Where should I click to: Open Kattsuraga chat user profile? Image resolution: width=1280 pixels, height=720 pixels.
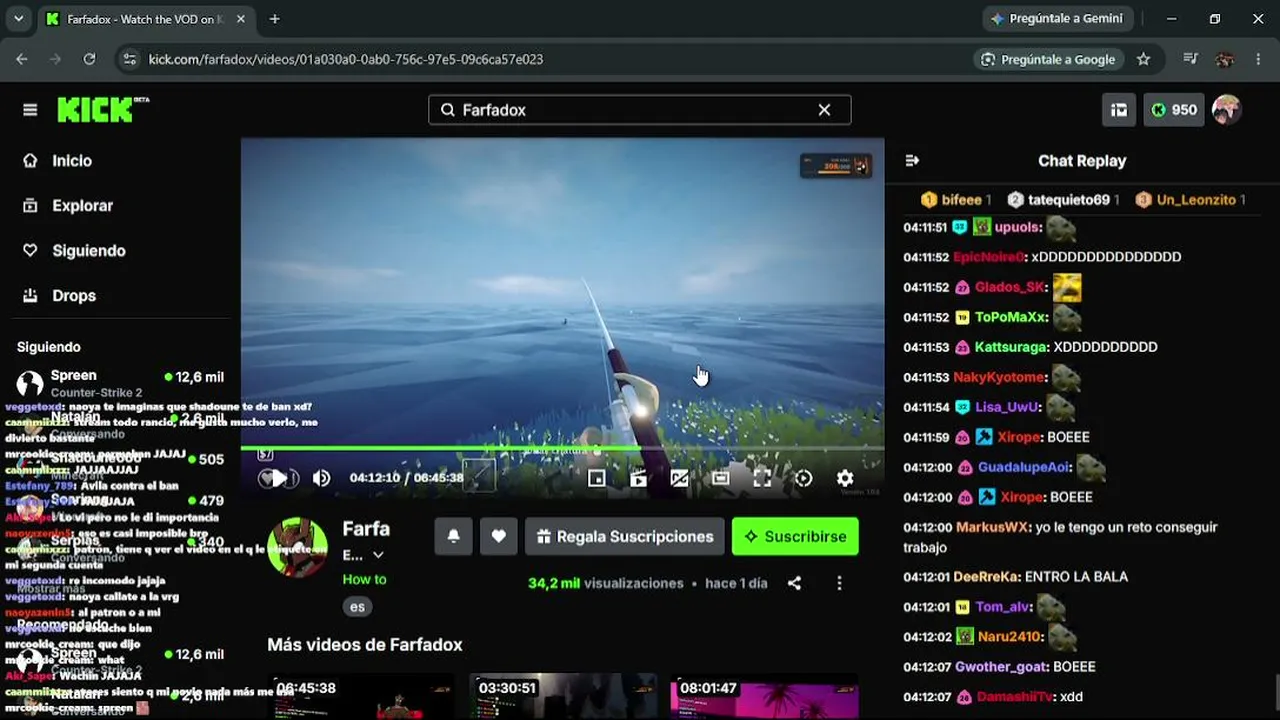(1011, 347)
